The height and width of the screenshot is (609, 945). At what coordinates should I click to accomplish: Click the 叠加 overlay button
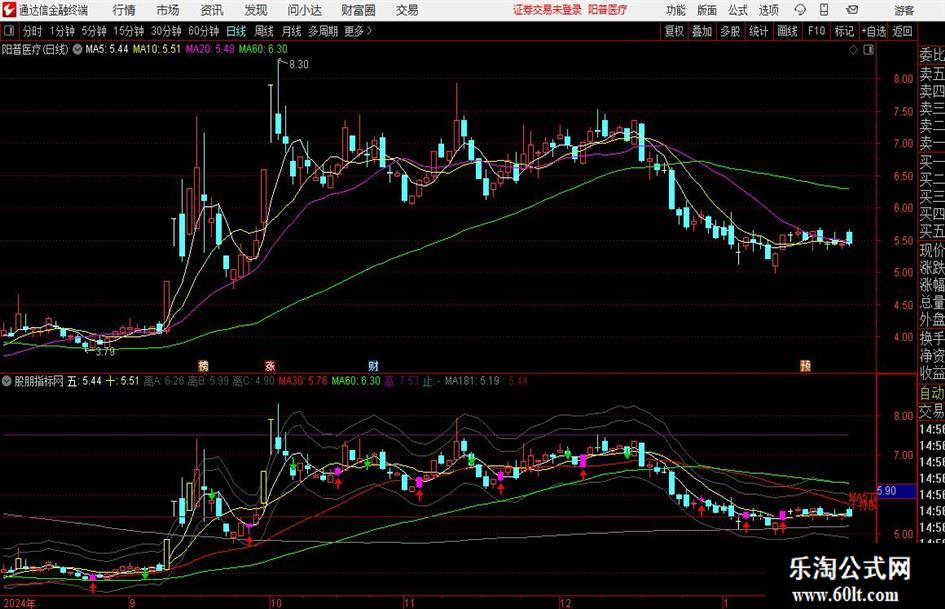point(702,31)
